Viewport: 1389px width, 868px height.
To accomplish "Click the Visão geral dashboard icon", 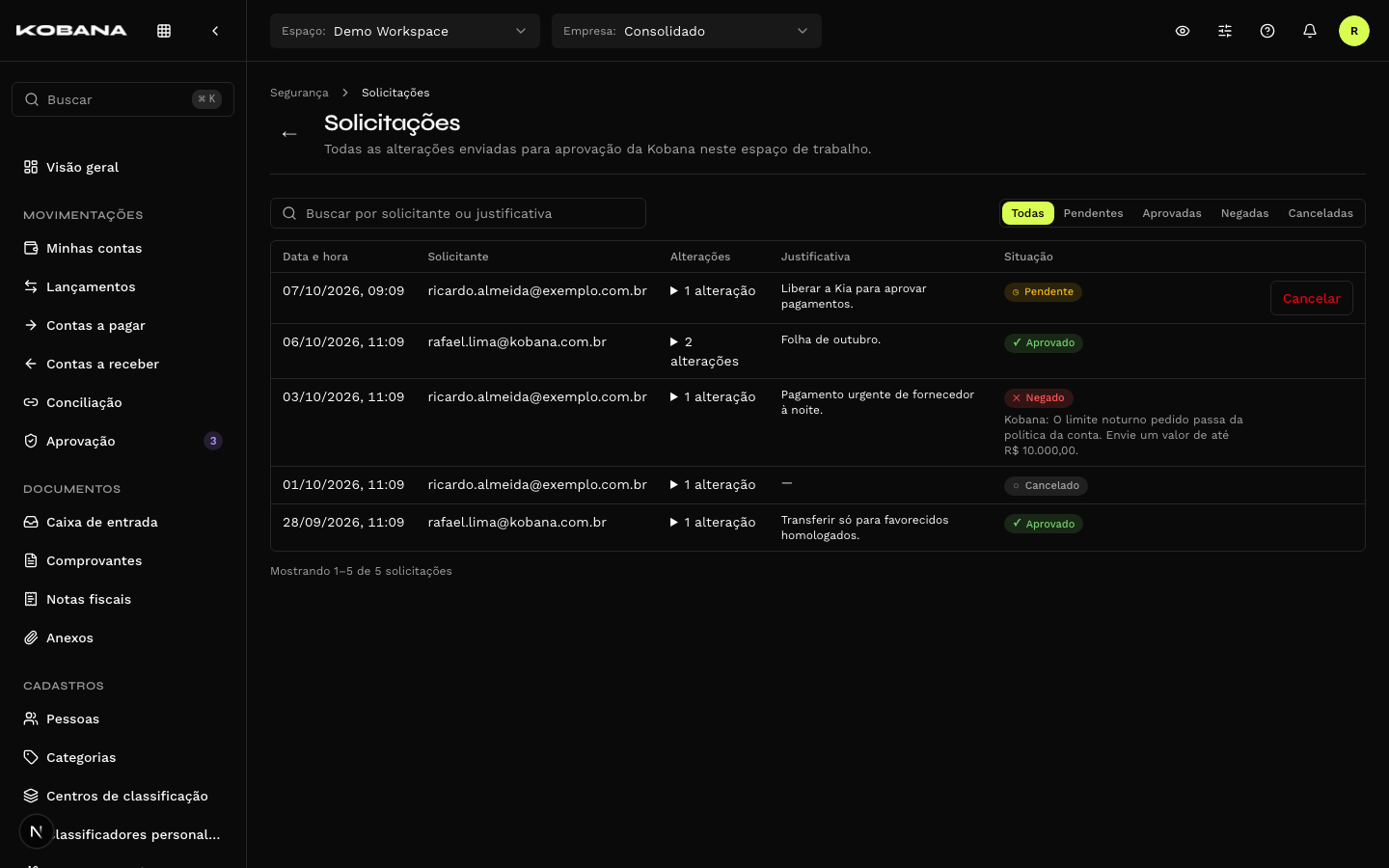I will 31,167.
